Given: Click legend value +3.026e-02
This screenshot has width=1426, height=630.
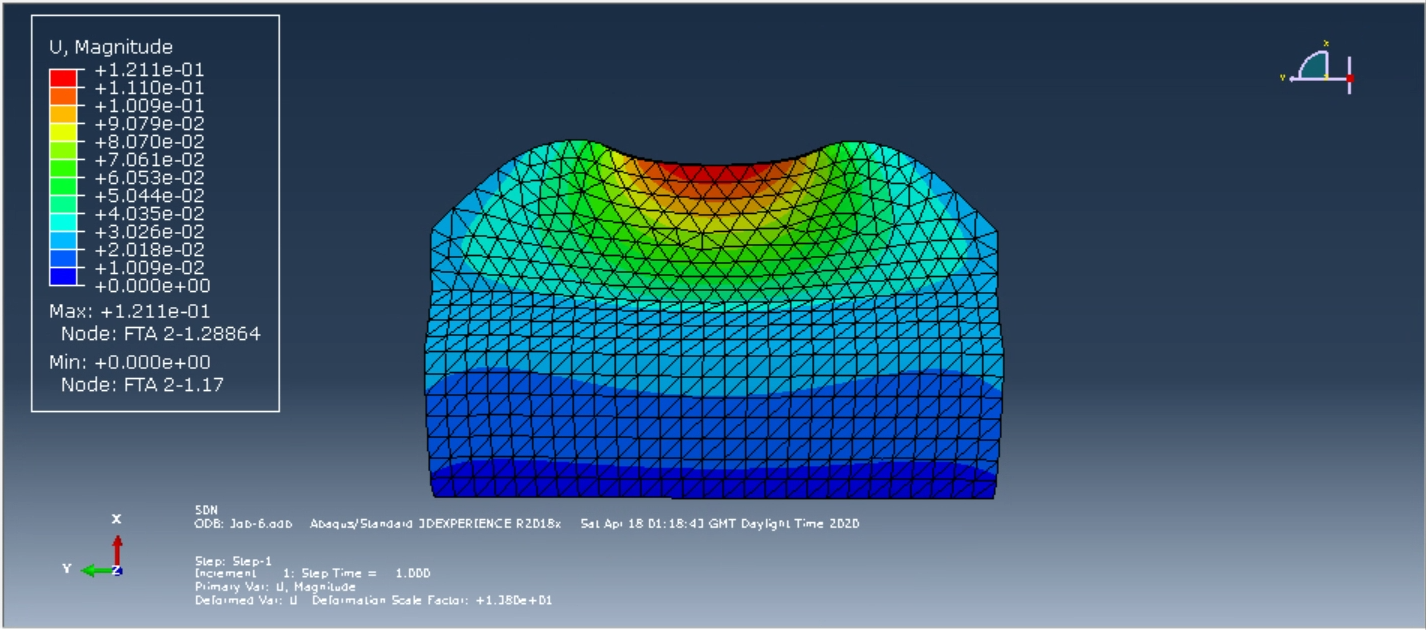Looking at the screenshot, I should click(149, 232).
